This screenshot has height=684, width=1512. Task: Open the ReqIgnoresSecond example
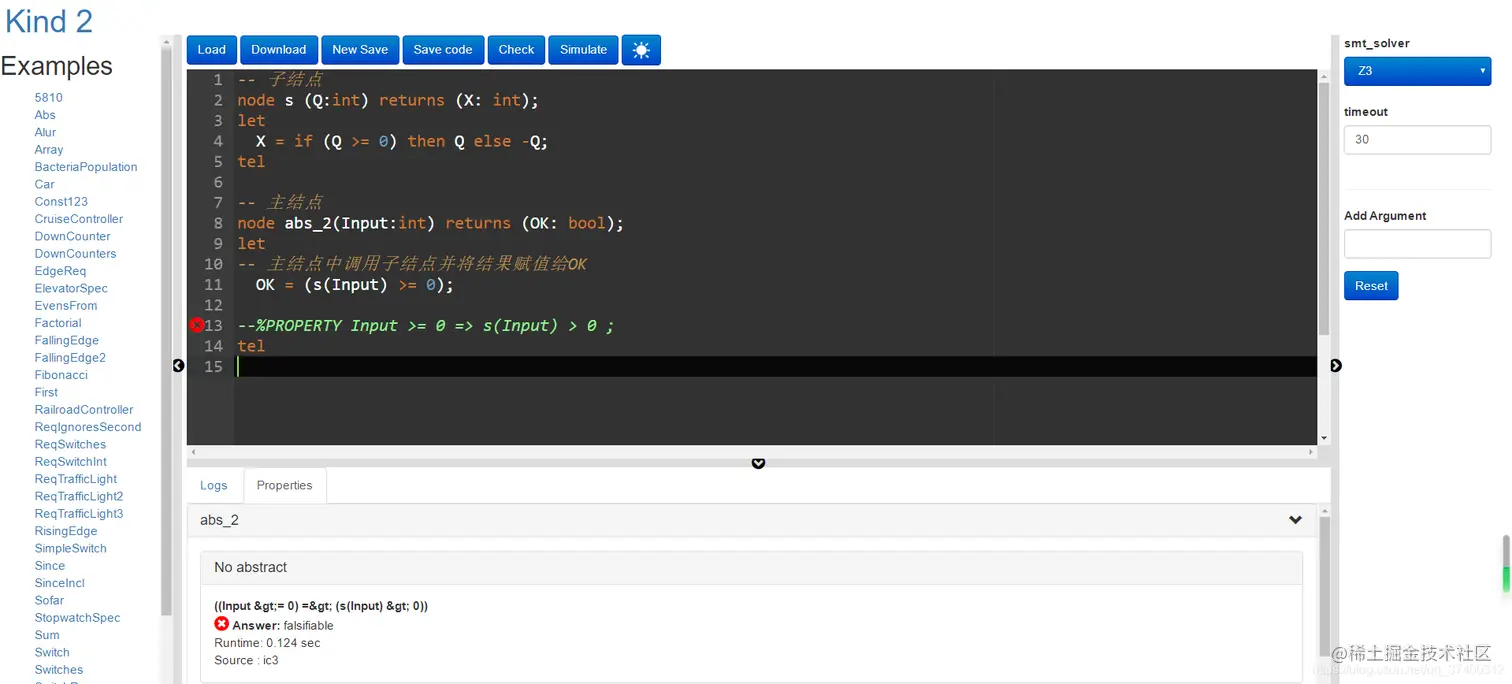[x=88, y=427]
